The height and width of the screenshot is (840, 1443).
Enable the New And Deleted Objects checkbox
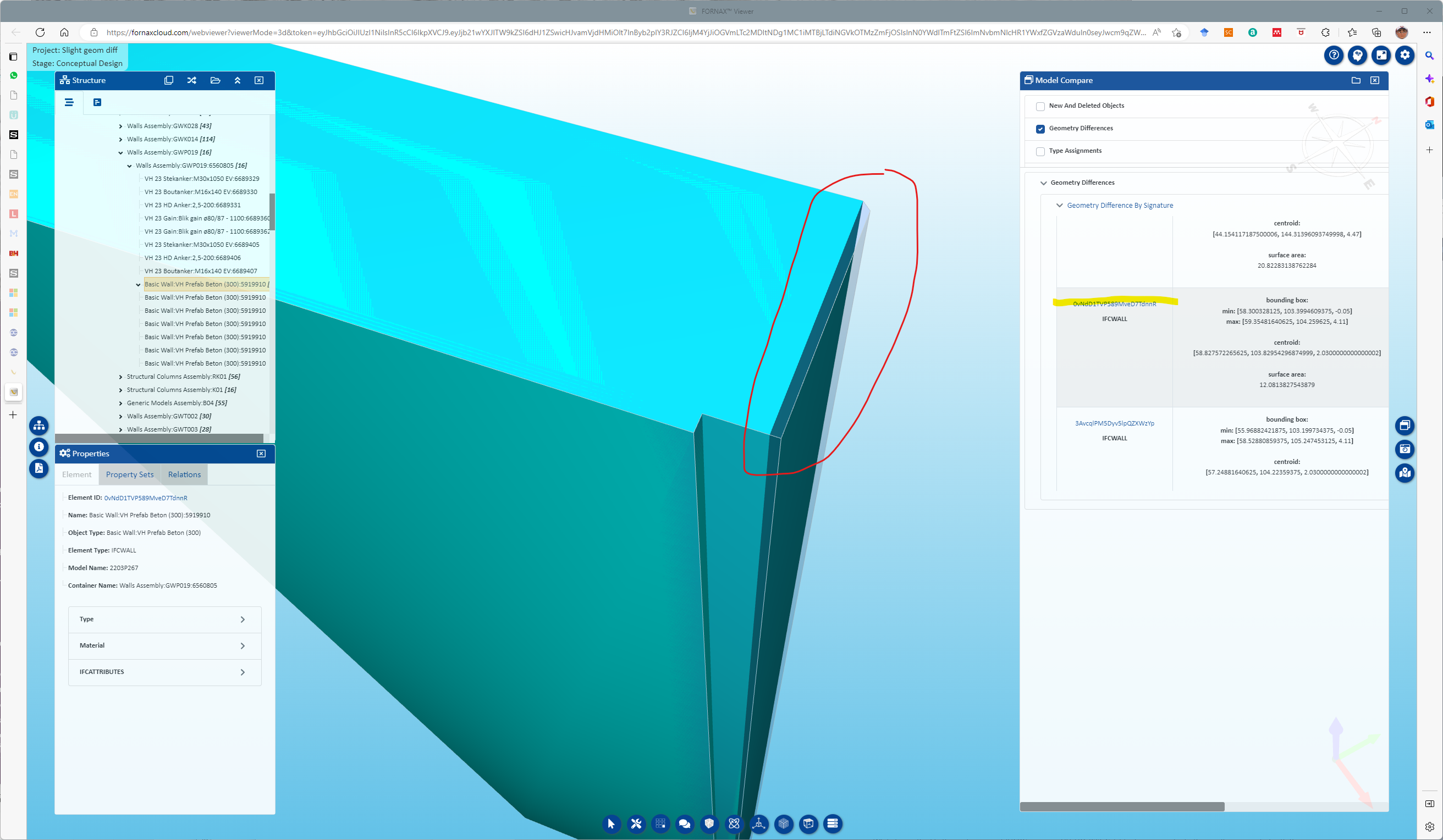pos(1040,106)
